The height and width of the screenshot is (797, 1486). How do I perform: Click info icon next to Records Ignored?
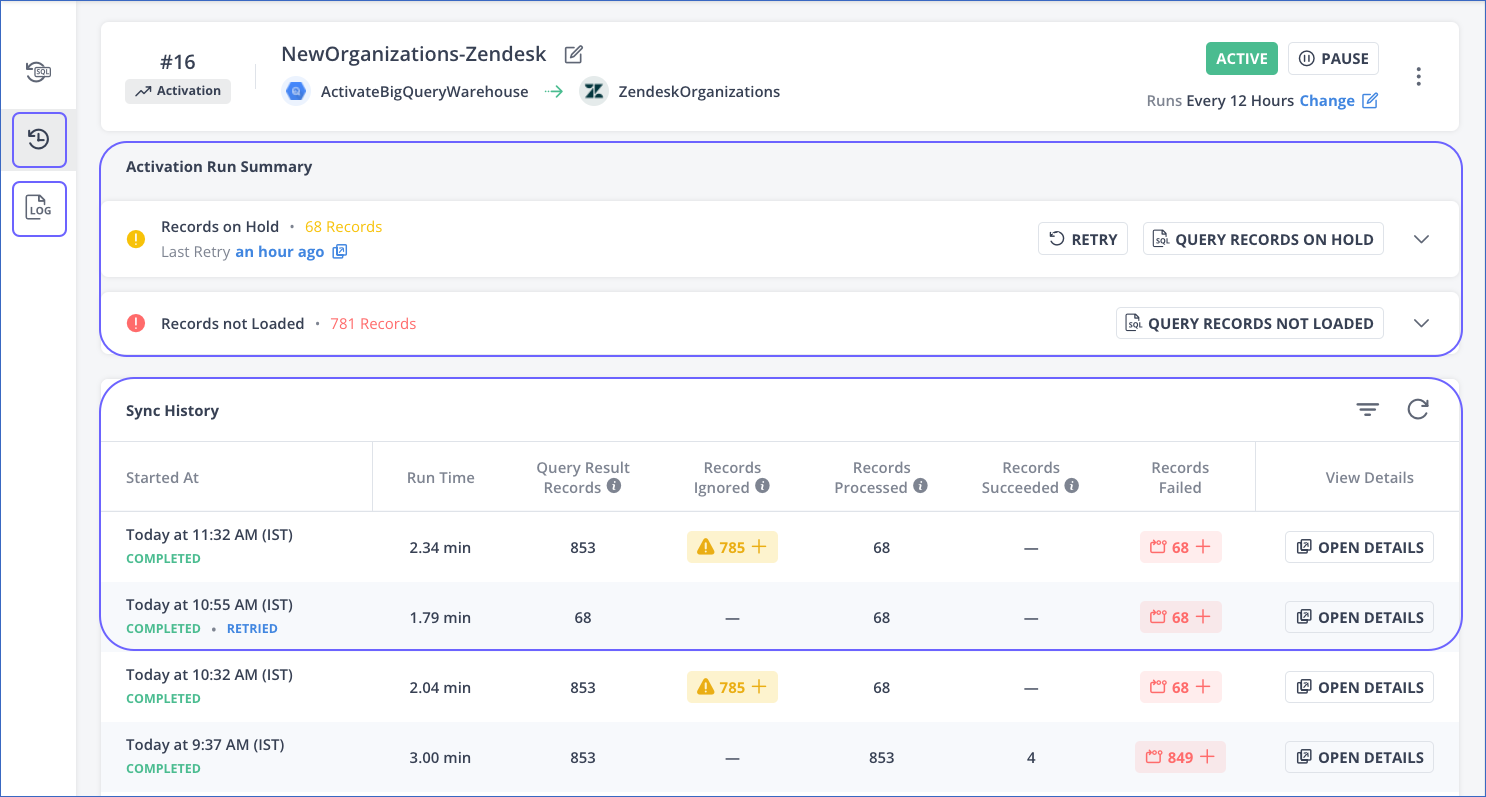tap(762, 487)
